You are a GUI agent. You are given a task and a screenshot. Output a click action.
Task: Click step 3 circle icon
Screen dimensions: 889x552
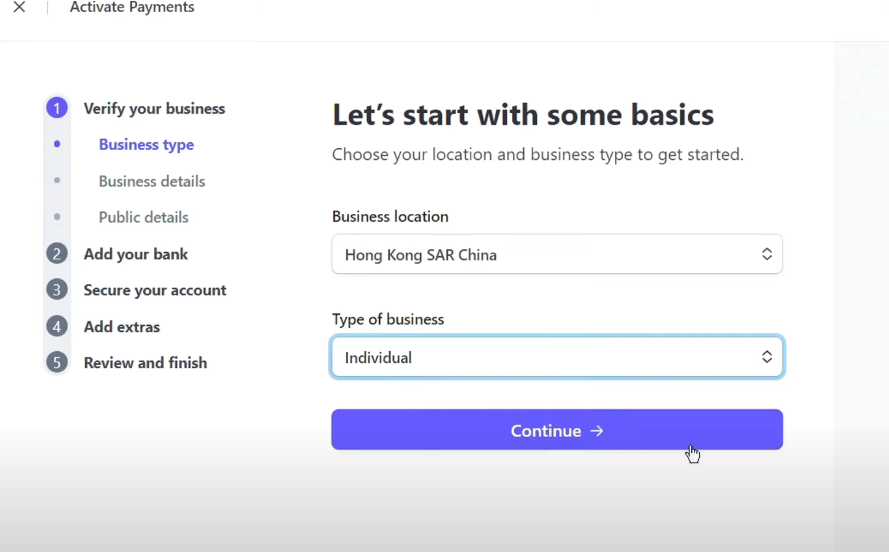point(57,290)
